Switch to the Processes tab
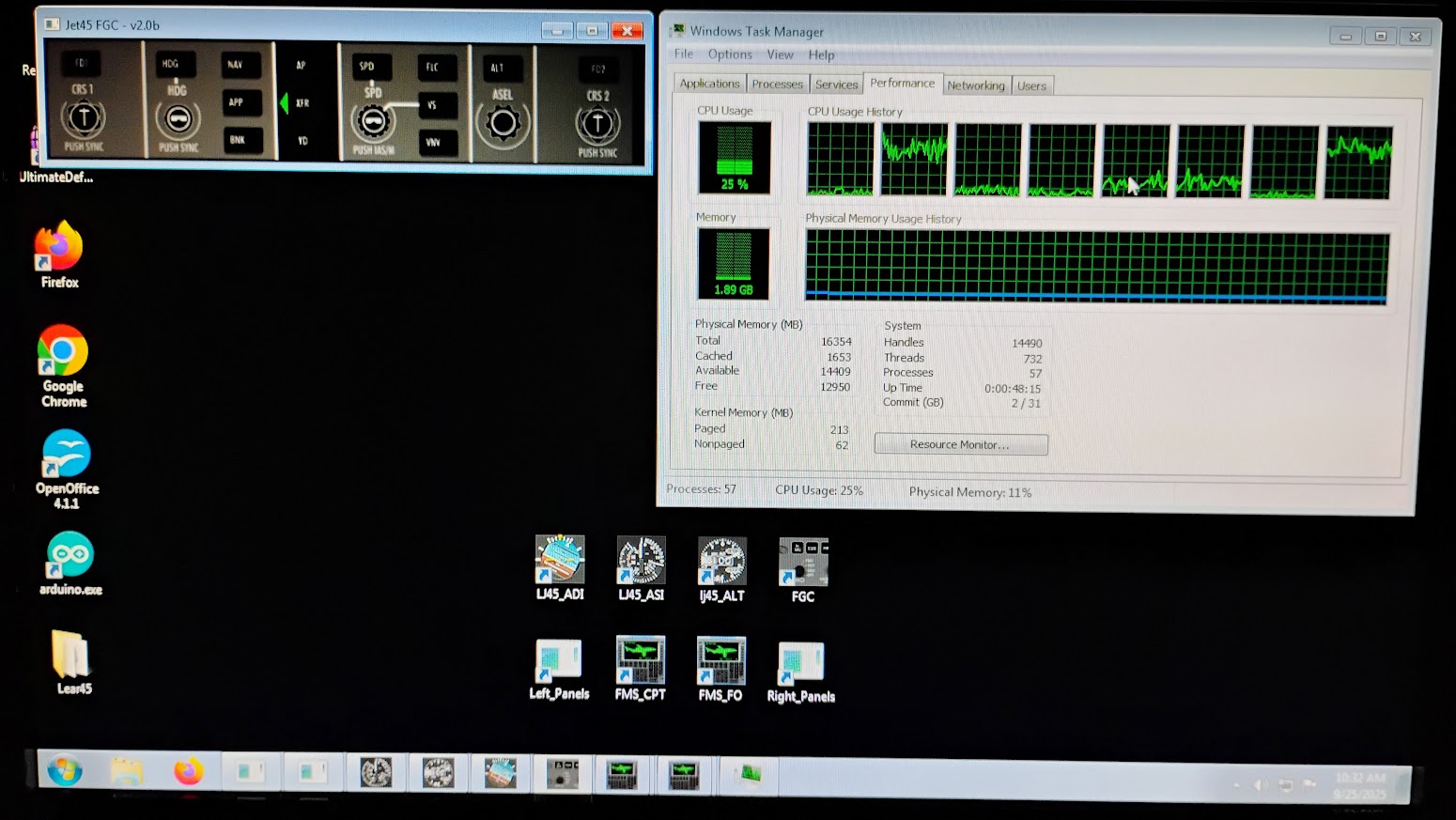1456x820 pixels. point(777,85)
